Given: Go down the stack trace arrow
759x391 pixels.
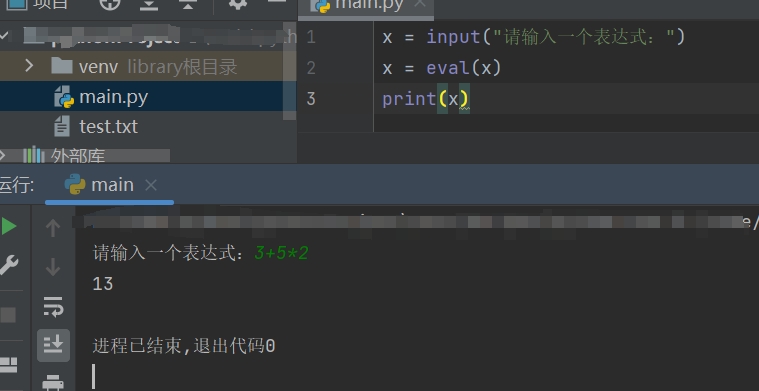Looking at the screenshot, I should [x=53, y=267].
